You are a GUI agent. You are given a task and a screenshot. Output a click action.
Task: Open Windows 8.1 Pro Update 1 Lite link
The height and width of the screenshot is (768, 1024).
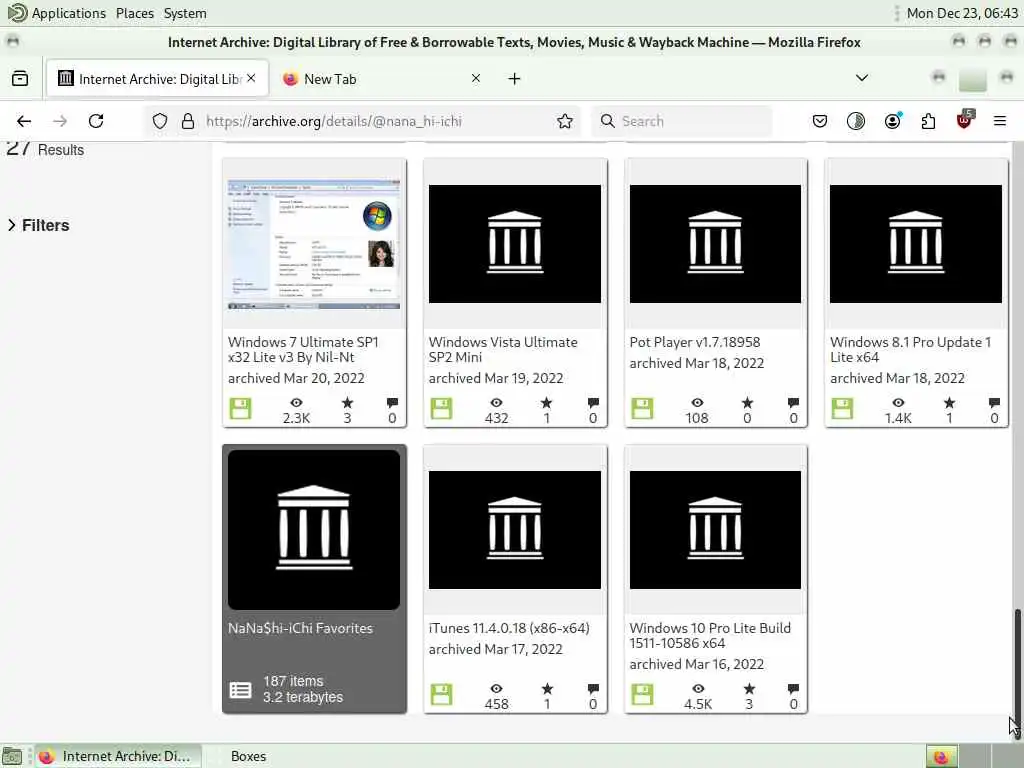click(910, 349)
